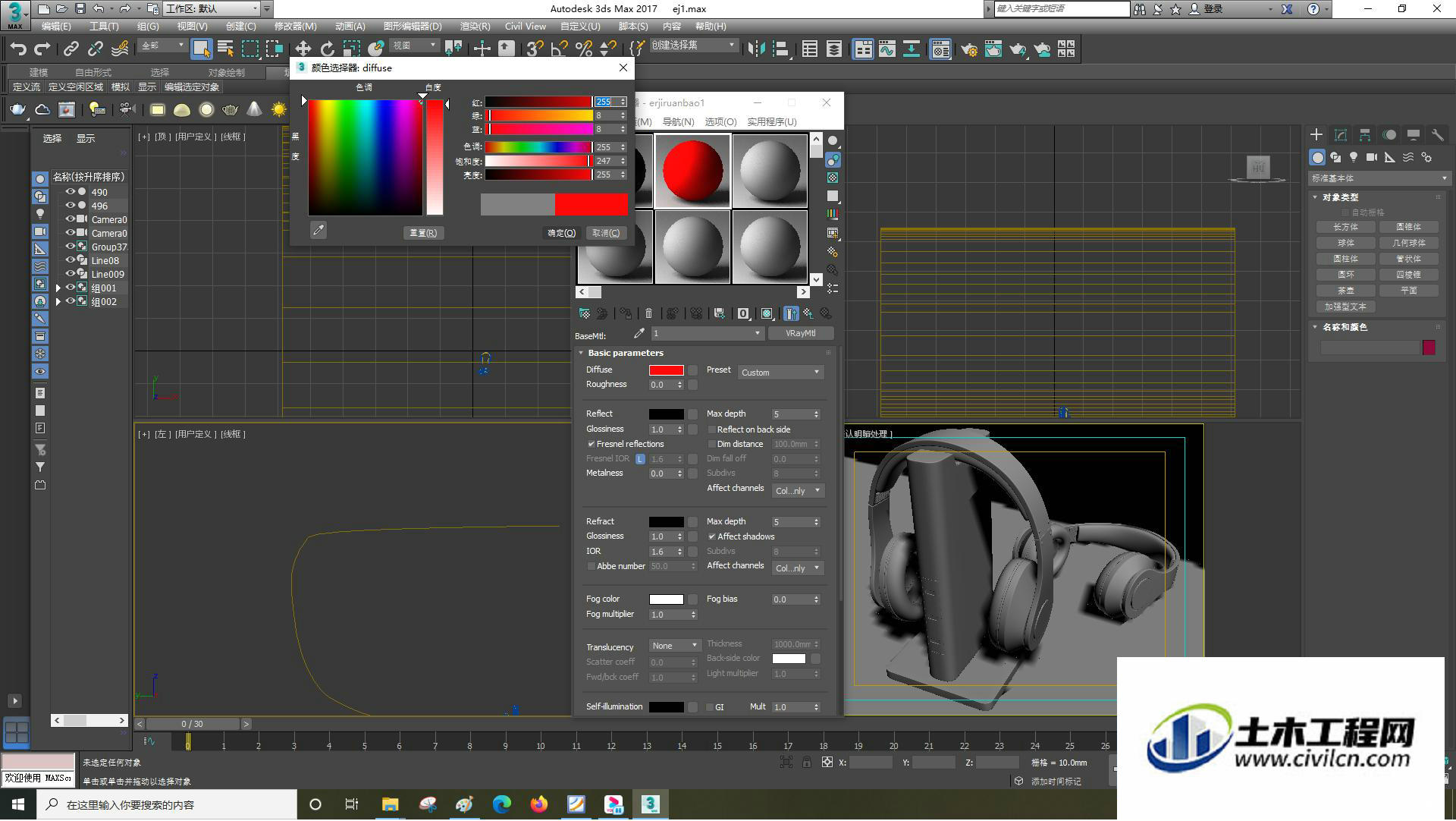This screenshot has width=1456, height=821.
Task: Open Firefox from taskbar
Action: (539, 805)
